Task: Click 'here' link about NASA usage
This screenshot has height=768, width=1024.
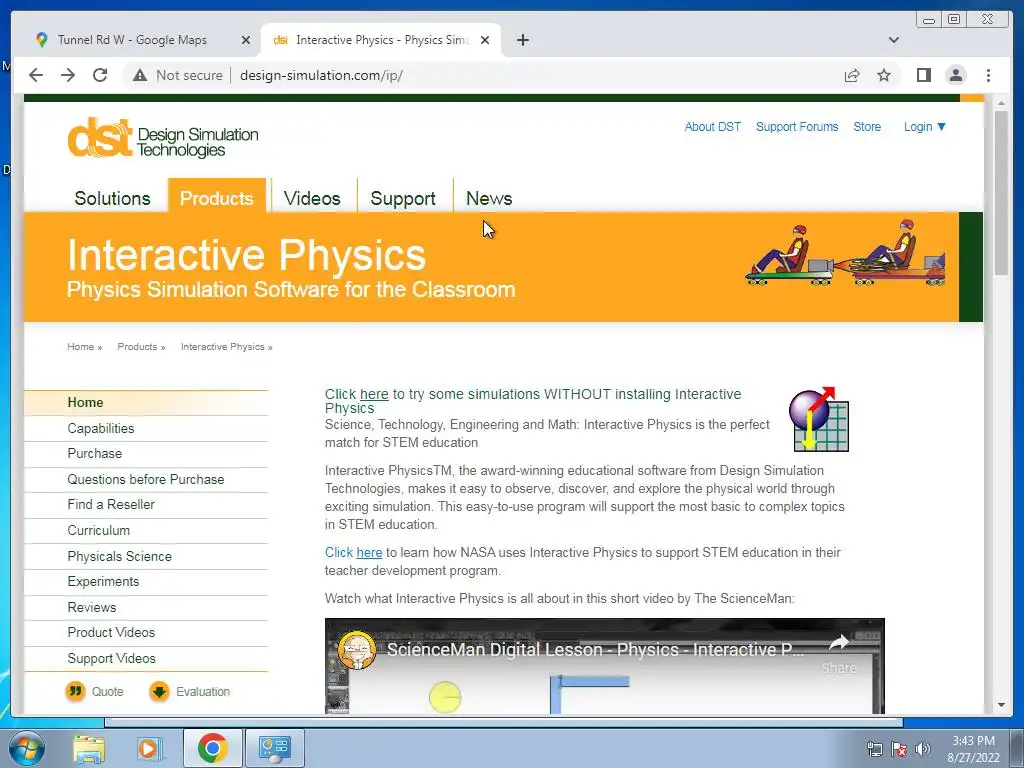Action: point(369,552)
